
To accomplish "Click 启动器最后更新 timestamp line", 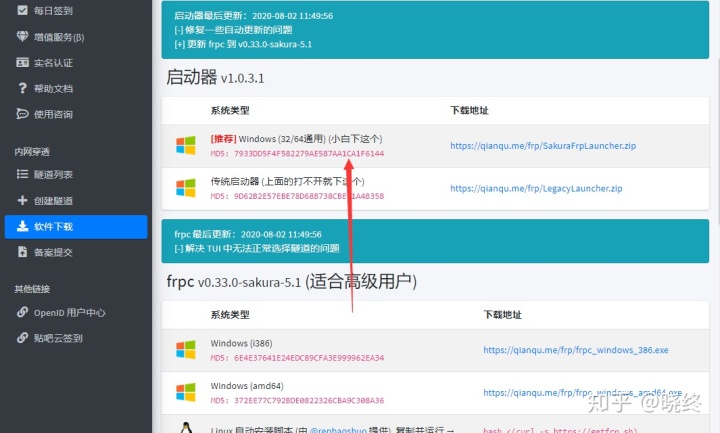I will pyautogui.click(x=253, y=16).
